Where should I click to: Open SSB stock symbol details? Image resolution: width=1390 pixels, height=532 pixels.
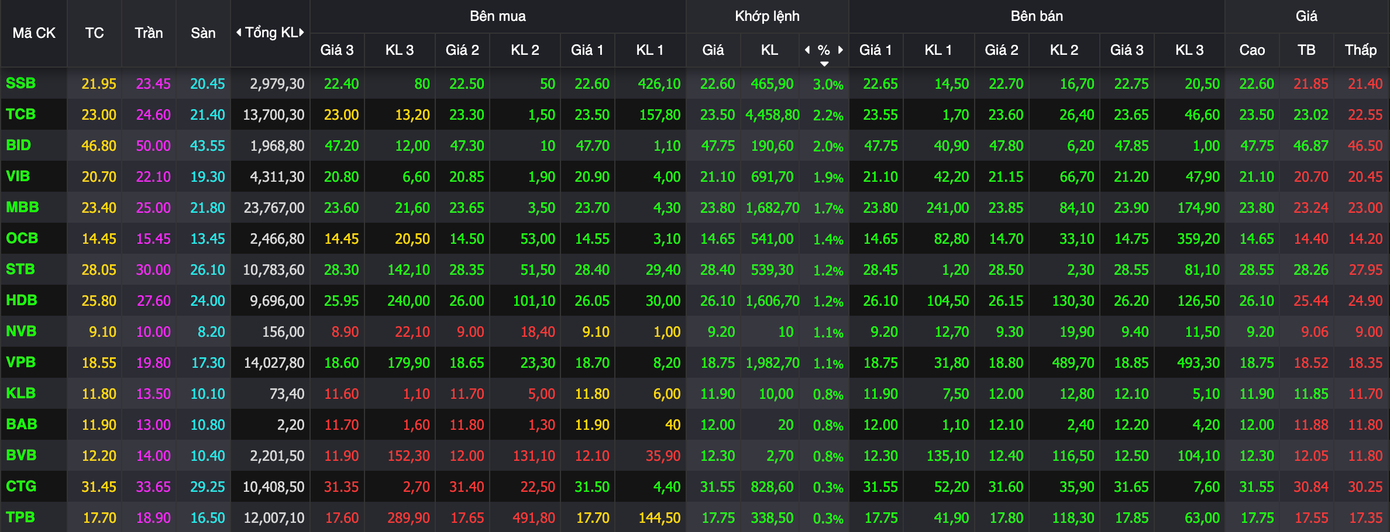(20, 84)
